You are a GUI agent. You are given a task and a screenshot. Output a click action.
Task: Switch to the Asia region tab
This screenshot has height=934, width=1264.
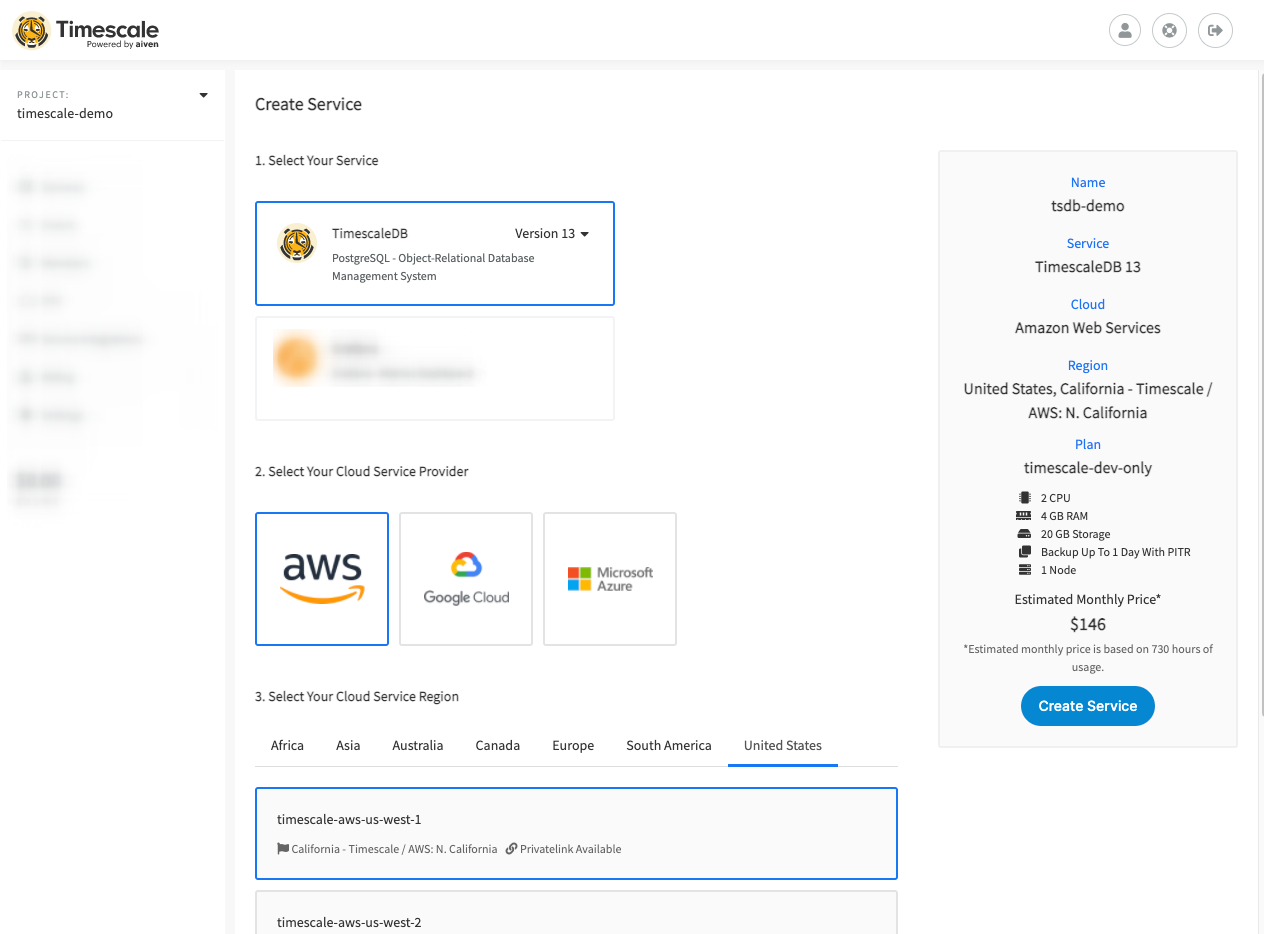[348, 746]
